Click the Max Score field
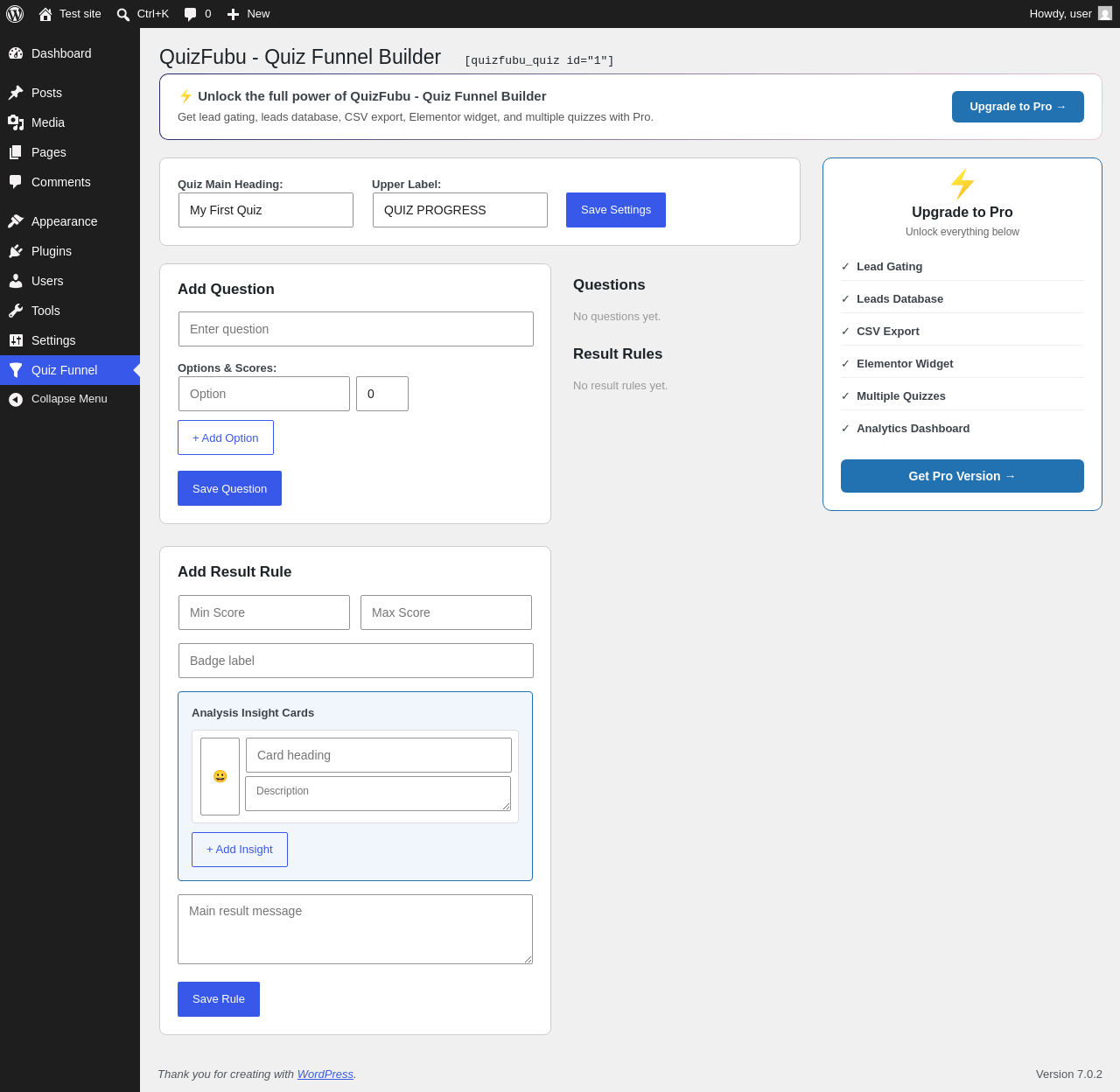 tap(446, 612)
